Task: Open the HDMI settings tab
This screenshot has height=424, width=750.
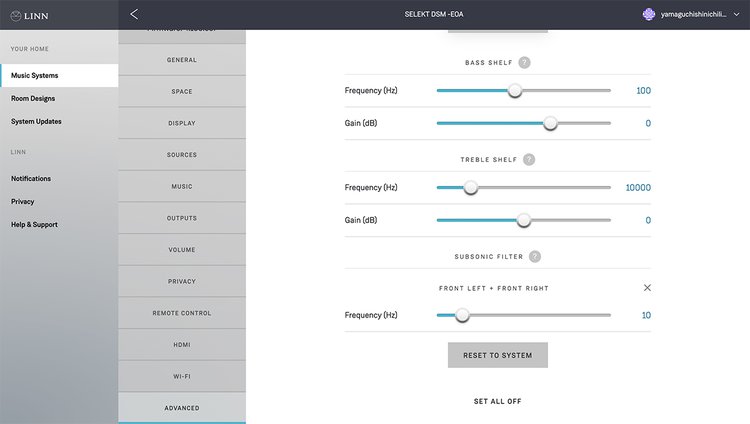Action: click(x=182, y=345)
